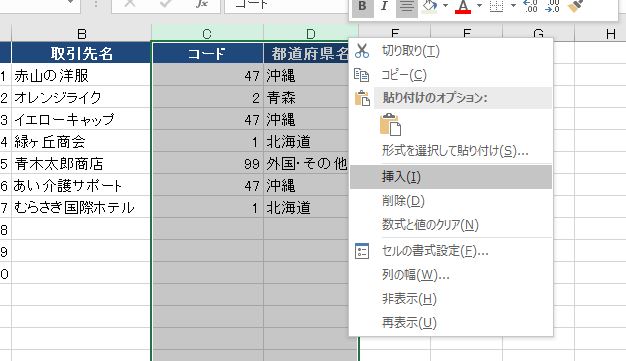Select code 1 in 緑ヶ丘商会 row
The width and height of the screenshot is (626, 361).
click(x=208, y=141)
